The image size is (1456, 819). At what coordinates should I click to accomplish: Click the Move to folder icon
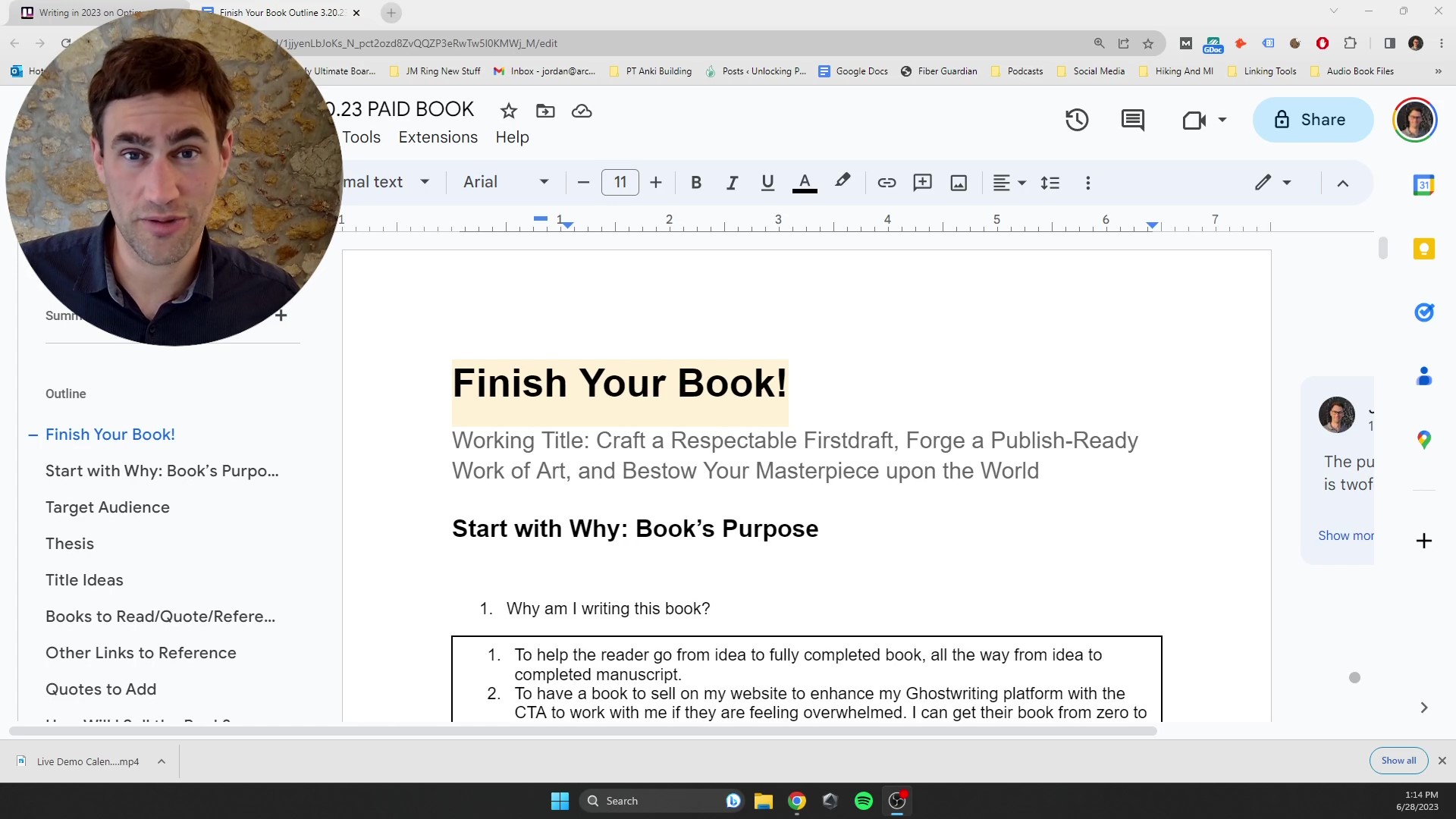pyautogui.click(x=545, y=111)
